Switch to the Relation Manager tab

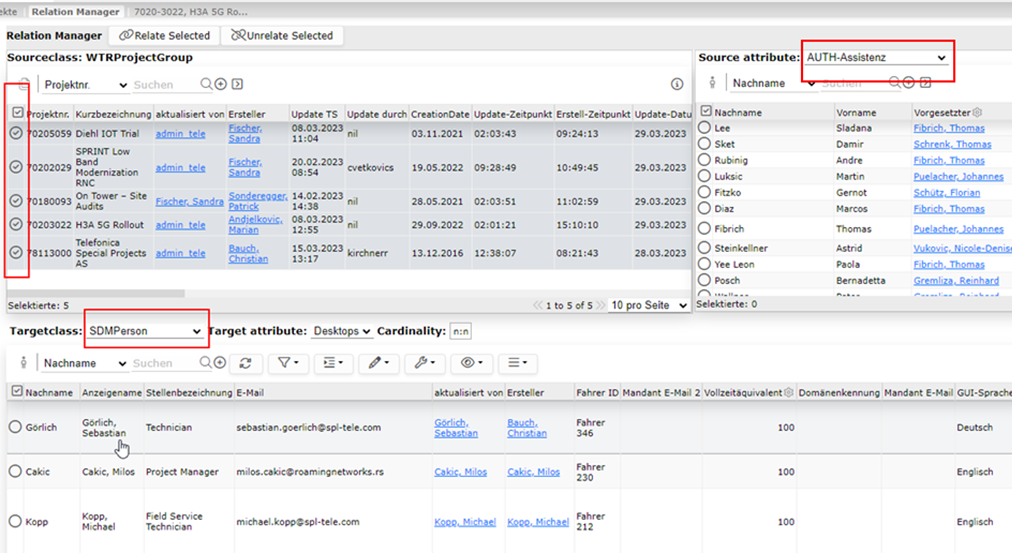pyautogui.click(x=76, y=12)
